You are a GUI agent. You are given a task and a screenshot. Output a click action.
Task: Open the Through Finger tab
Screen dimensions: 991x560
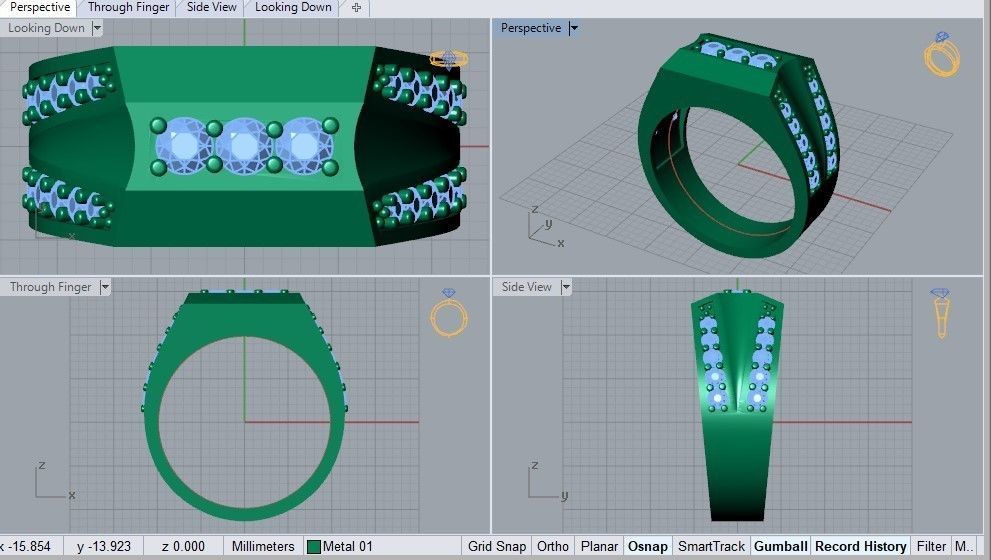pos(128,8)
